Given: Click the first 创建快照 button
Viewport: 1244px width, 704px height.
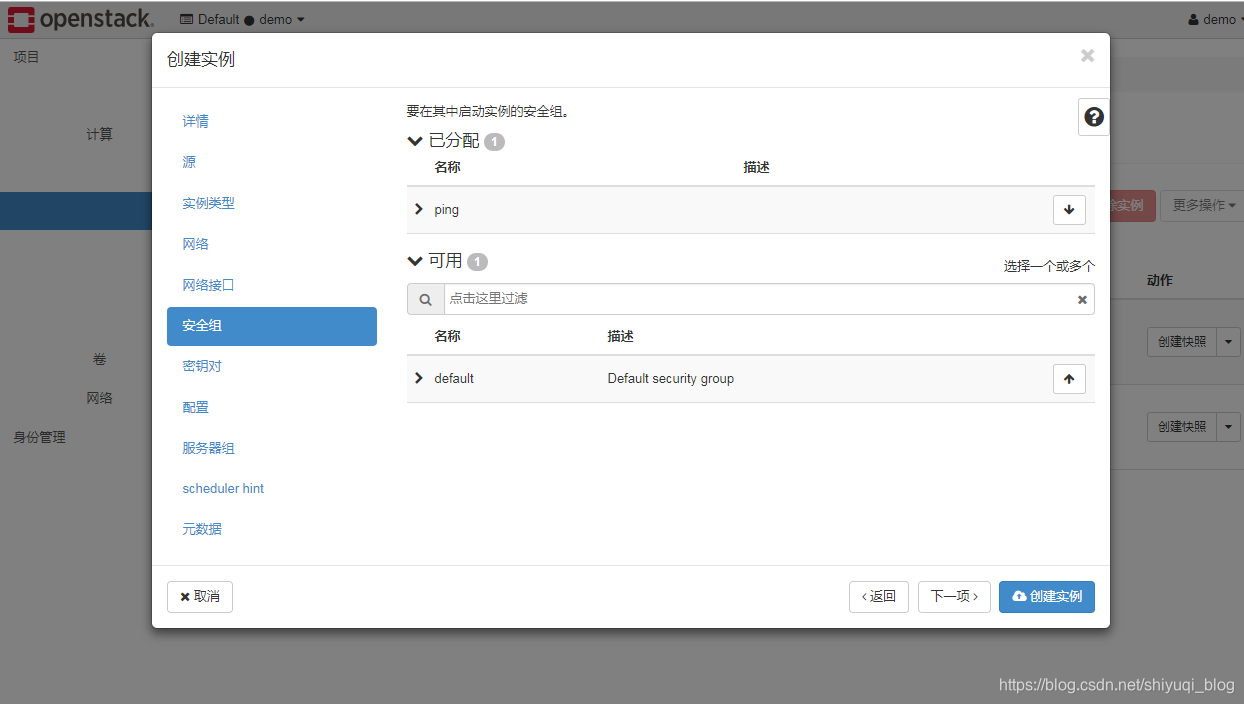Looking at the screenshot, I should (x=1182, y=342).
